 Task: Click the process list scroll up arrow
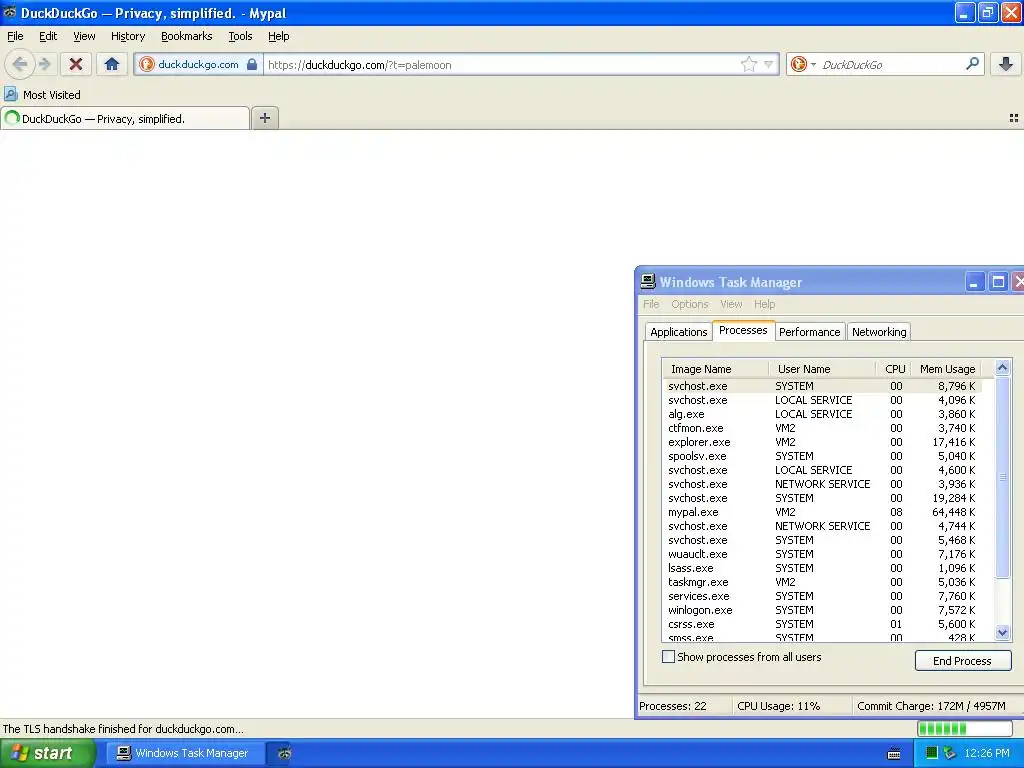[x=1002, y=368]
